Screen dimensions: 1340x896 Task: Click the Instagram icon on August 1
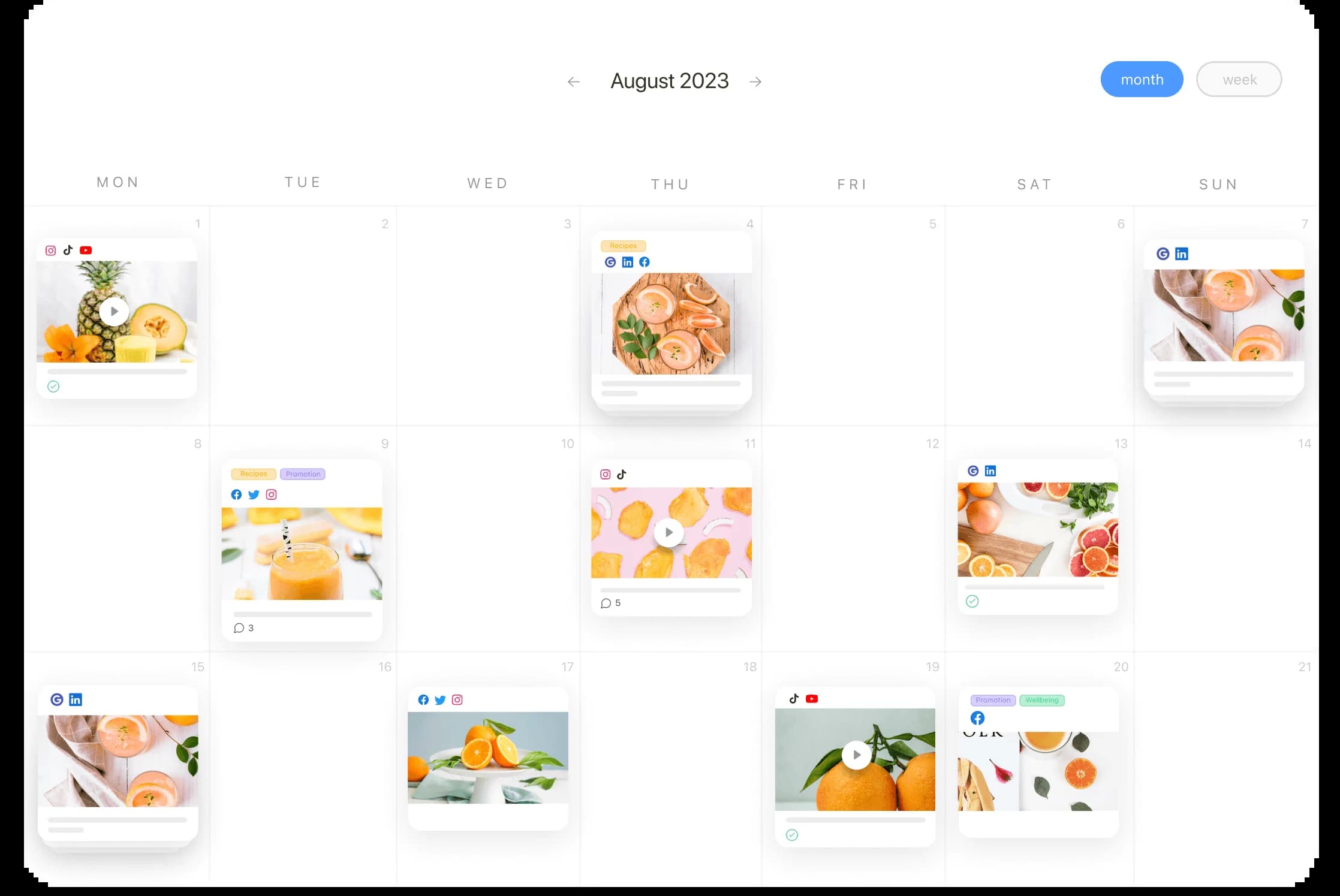pos(50,250)
